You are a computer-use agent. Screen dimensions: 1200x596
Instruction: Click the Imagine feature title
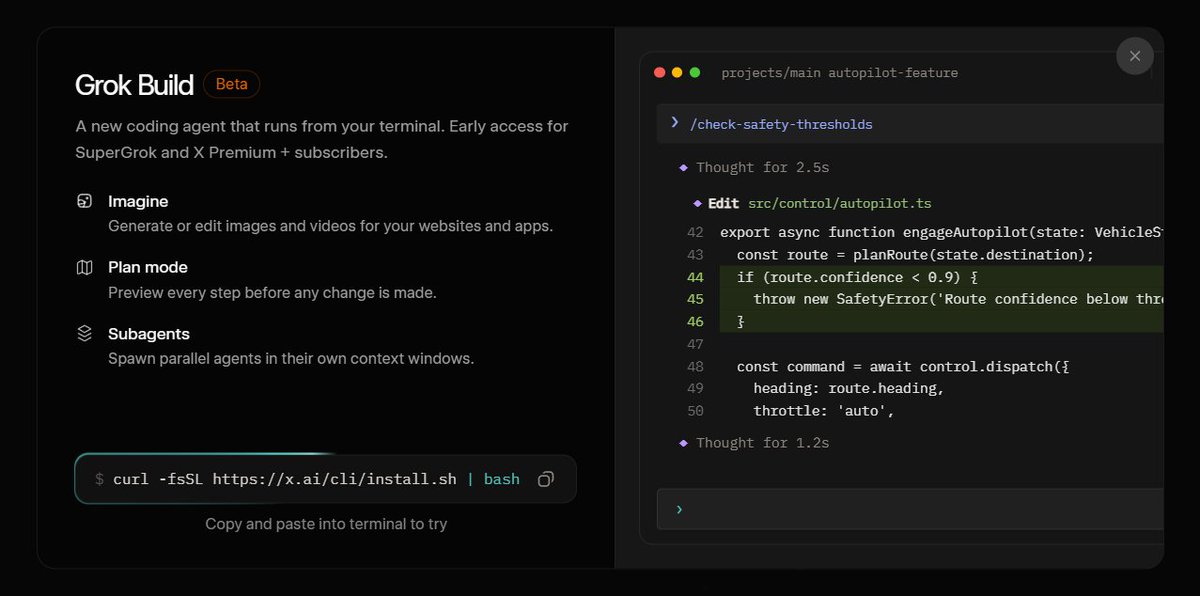pos(138,201)
